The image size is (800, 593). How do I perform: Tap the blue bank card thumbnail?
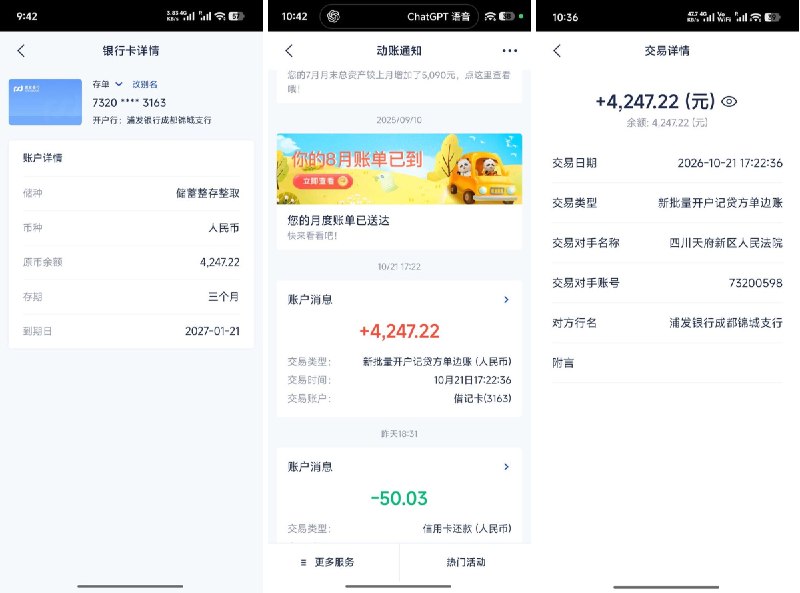click(x=45, y=102)
